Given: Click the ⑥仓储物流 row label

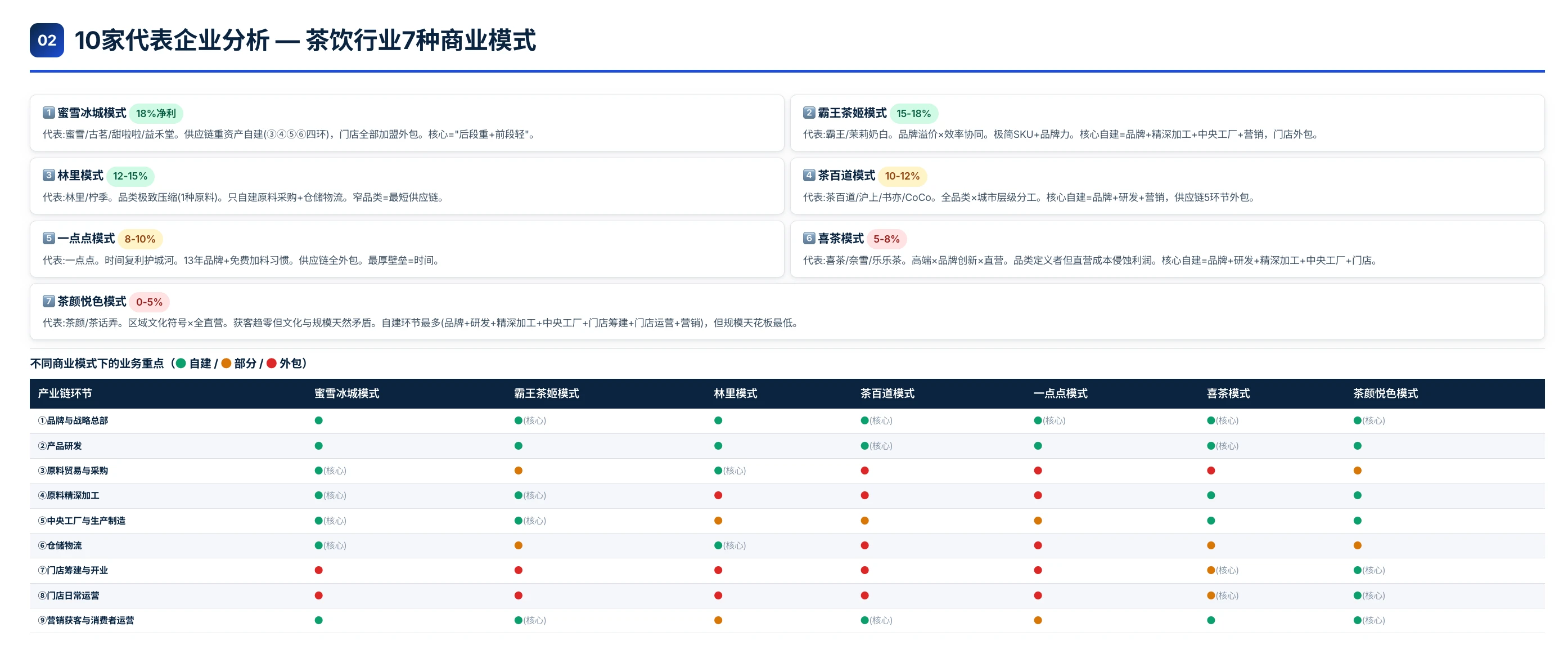Looking at the screenshot, I should [60, 545].
